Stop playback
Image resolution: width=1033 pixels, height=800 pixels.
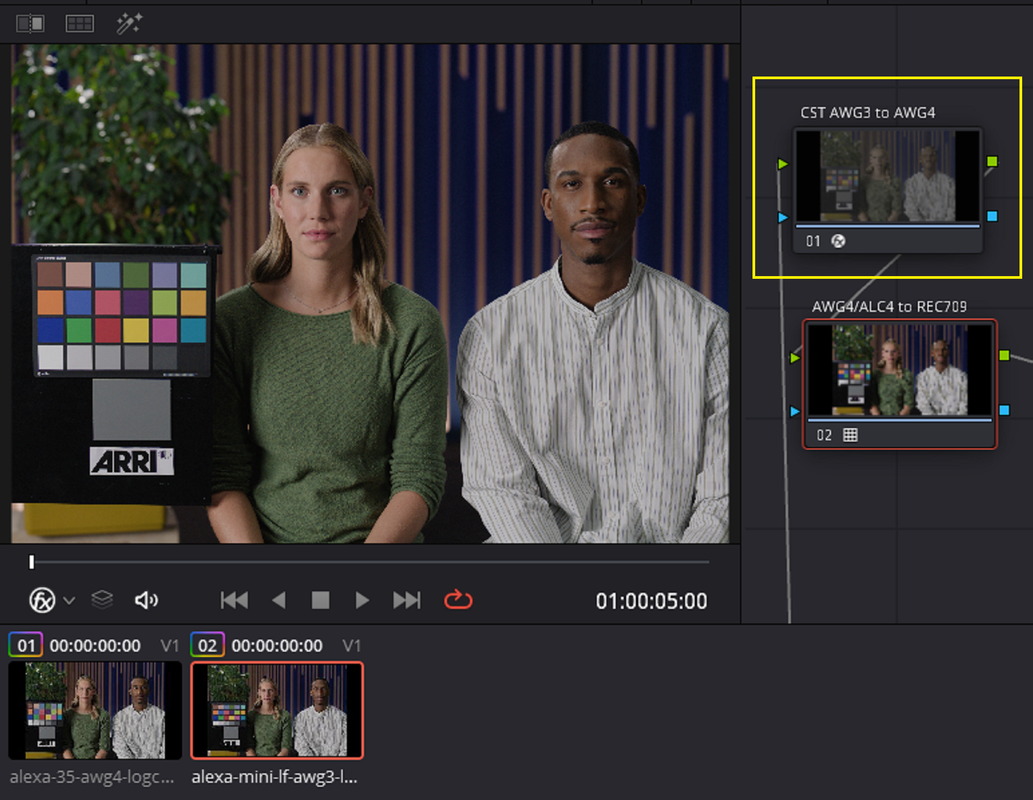tap(320, 600)
